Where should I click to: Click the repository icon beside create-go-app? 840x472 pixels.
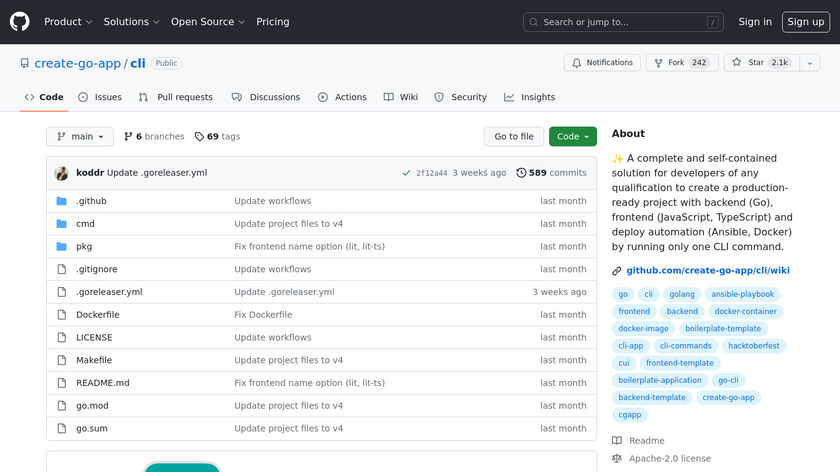pos(25,63)
